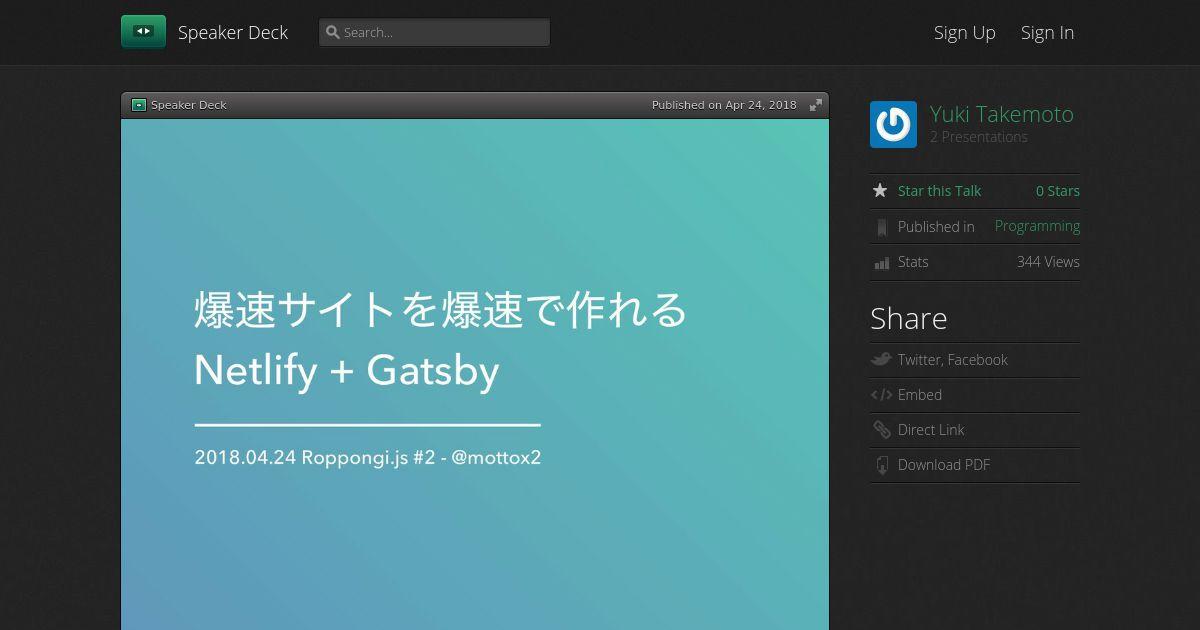This screenshot has width=1200, height=630.
Task: Click 'Speaker Deck' text in player title bar
Action: click(x=189, y=105)
